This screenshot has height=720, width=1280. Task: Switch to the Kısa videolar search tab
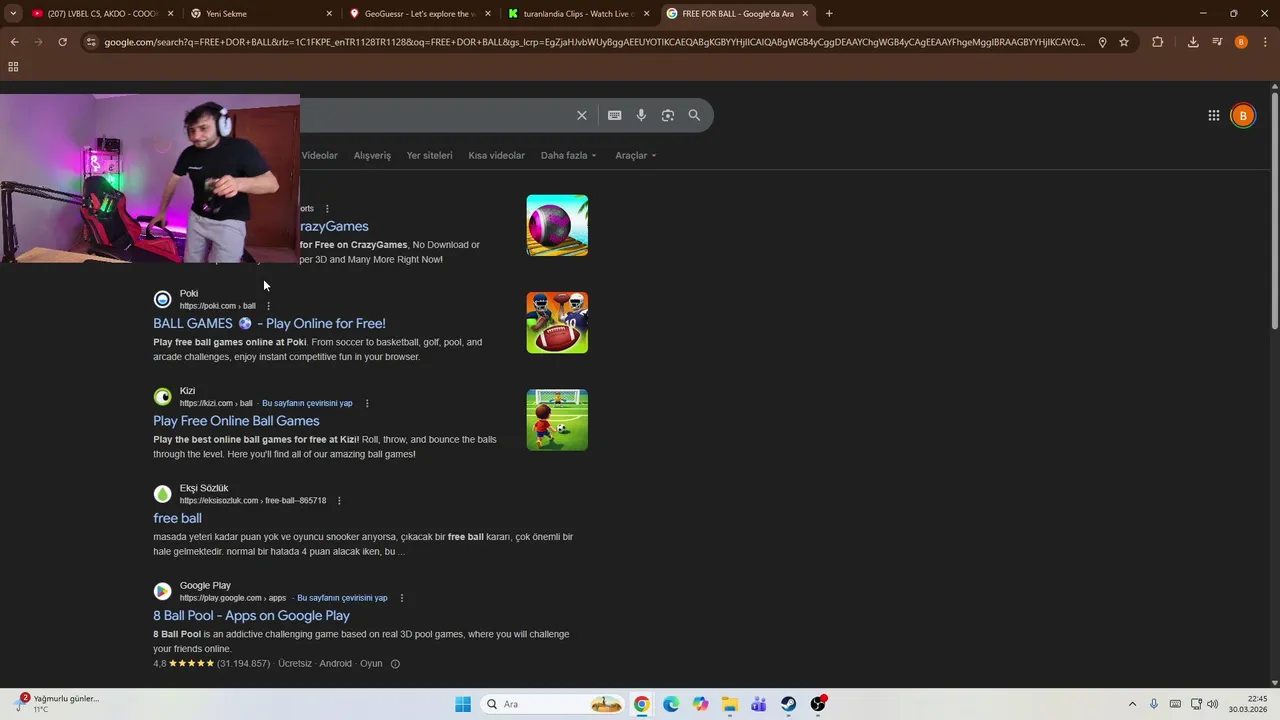click(x=496, y=155)
